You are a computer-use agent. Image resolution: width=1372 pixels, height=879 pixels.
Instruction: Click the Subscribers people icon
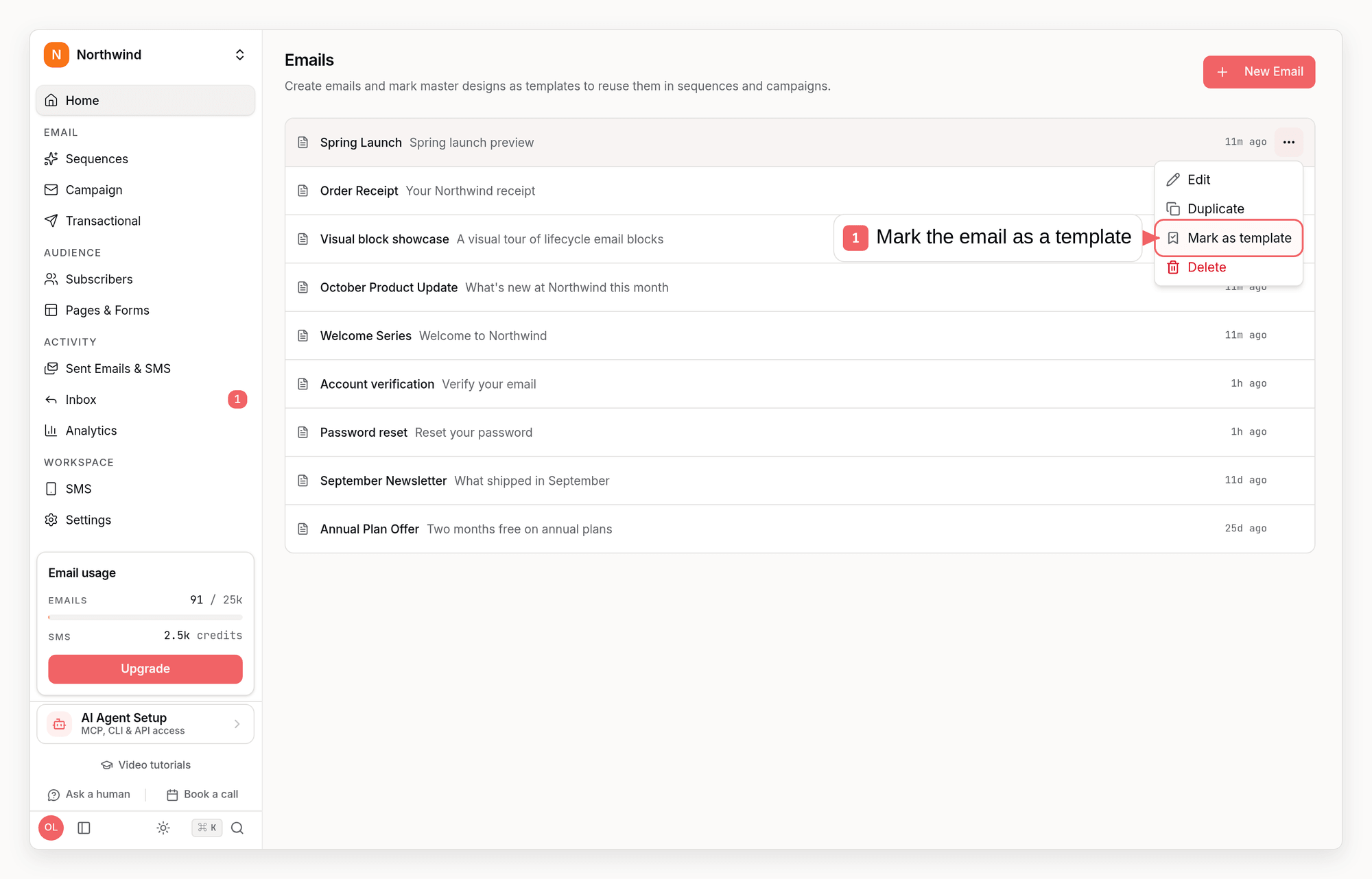[51, 279]
